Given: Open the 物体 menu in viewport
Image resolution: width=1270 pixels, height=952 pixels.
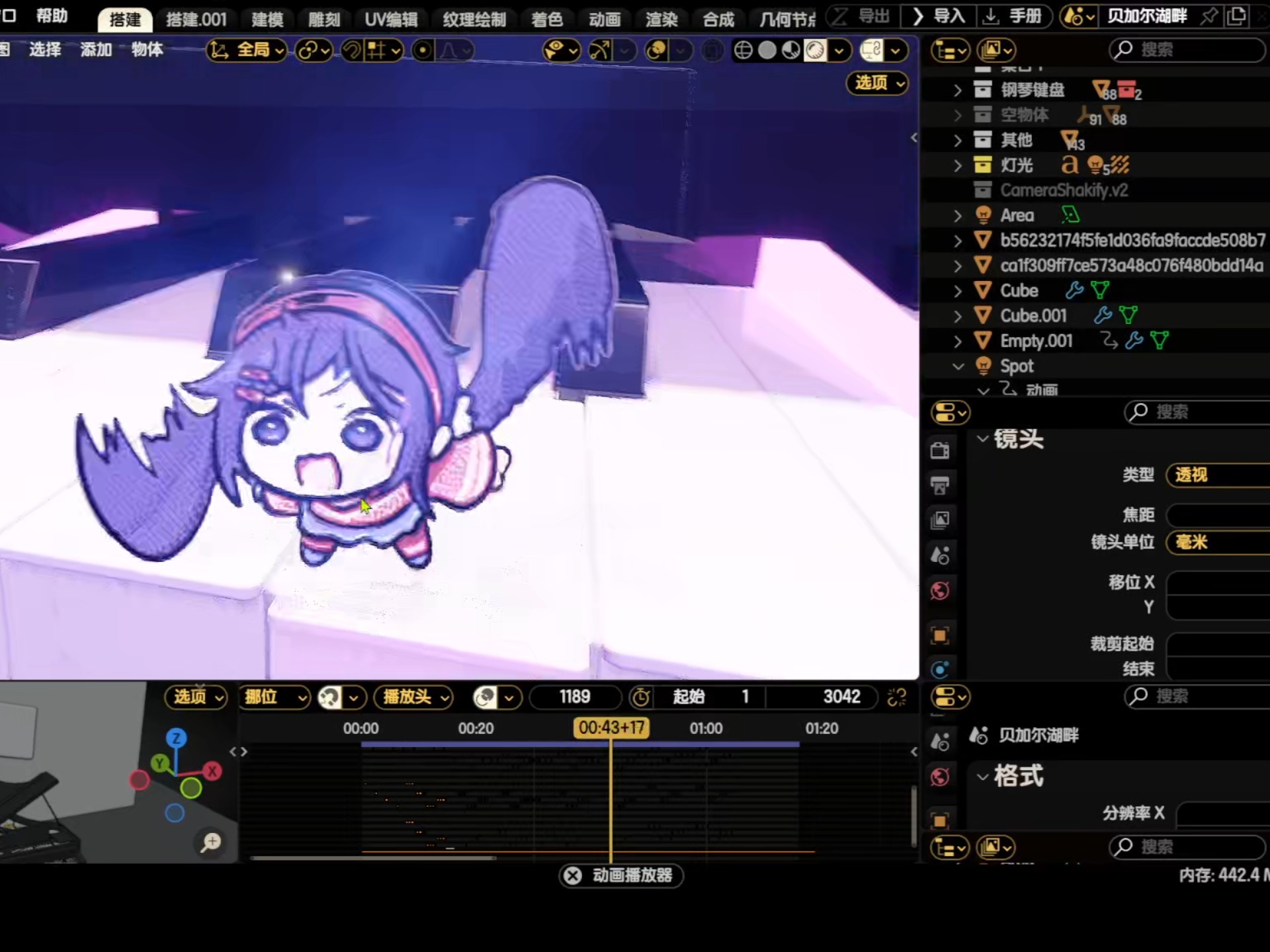Looking at the screenshot, I should 147,49.
